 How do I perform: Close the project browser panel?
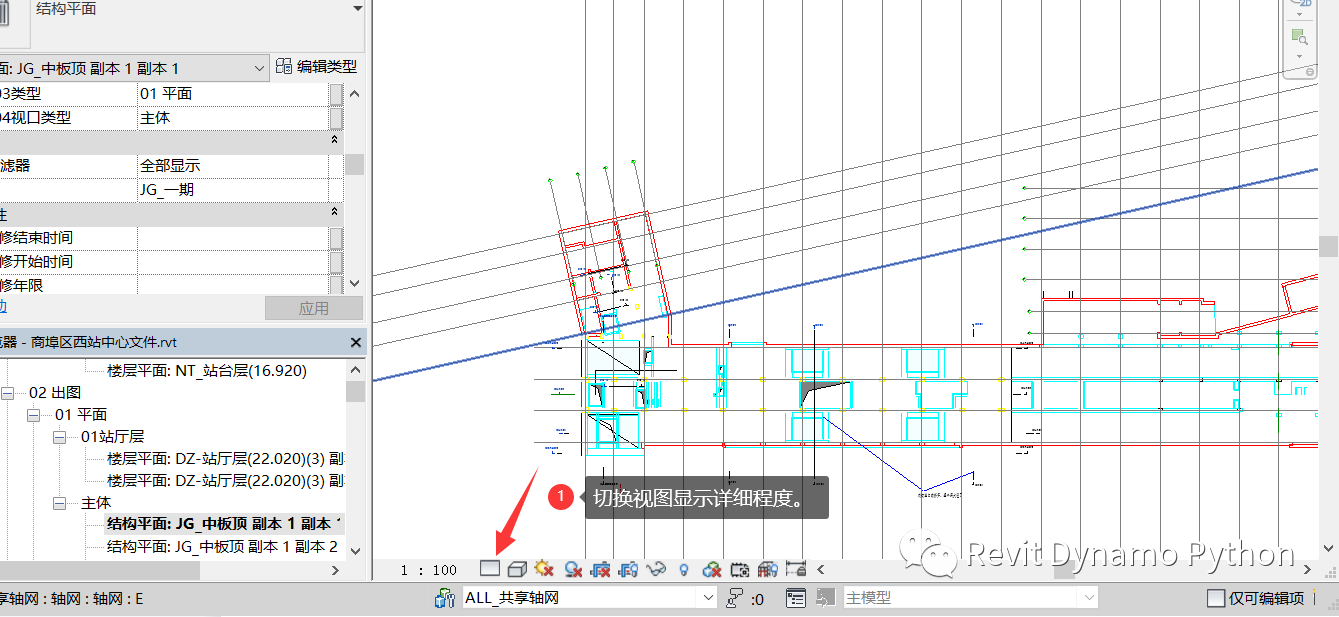[356, 342]
